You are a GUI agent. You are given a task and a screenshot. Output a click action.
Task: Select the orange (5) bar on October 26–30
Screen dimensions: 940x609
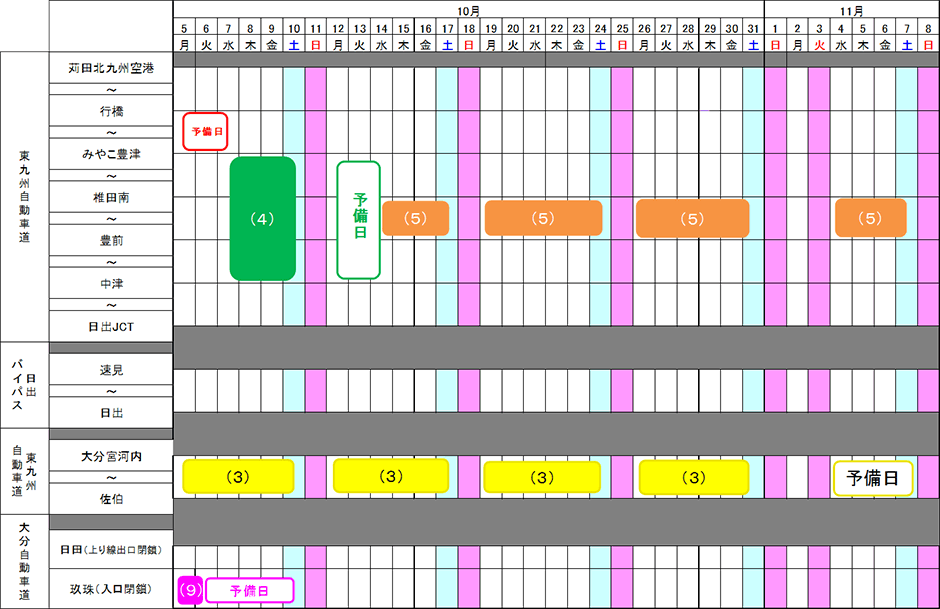pos(692,219)
